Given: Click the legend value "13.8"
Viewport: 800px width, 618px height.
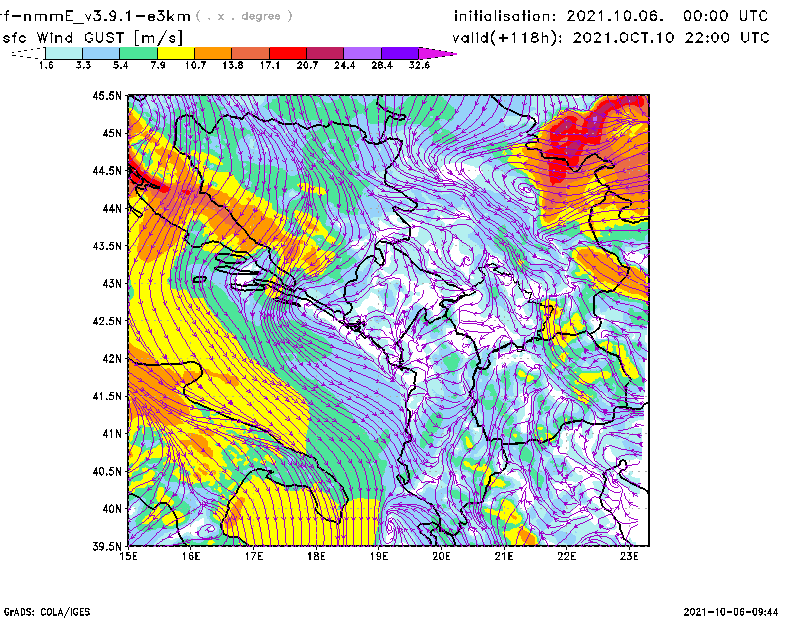Looking at the screenshot, I should click(x=233, y=65).
